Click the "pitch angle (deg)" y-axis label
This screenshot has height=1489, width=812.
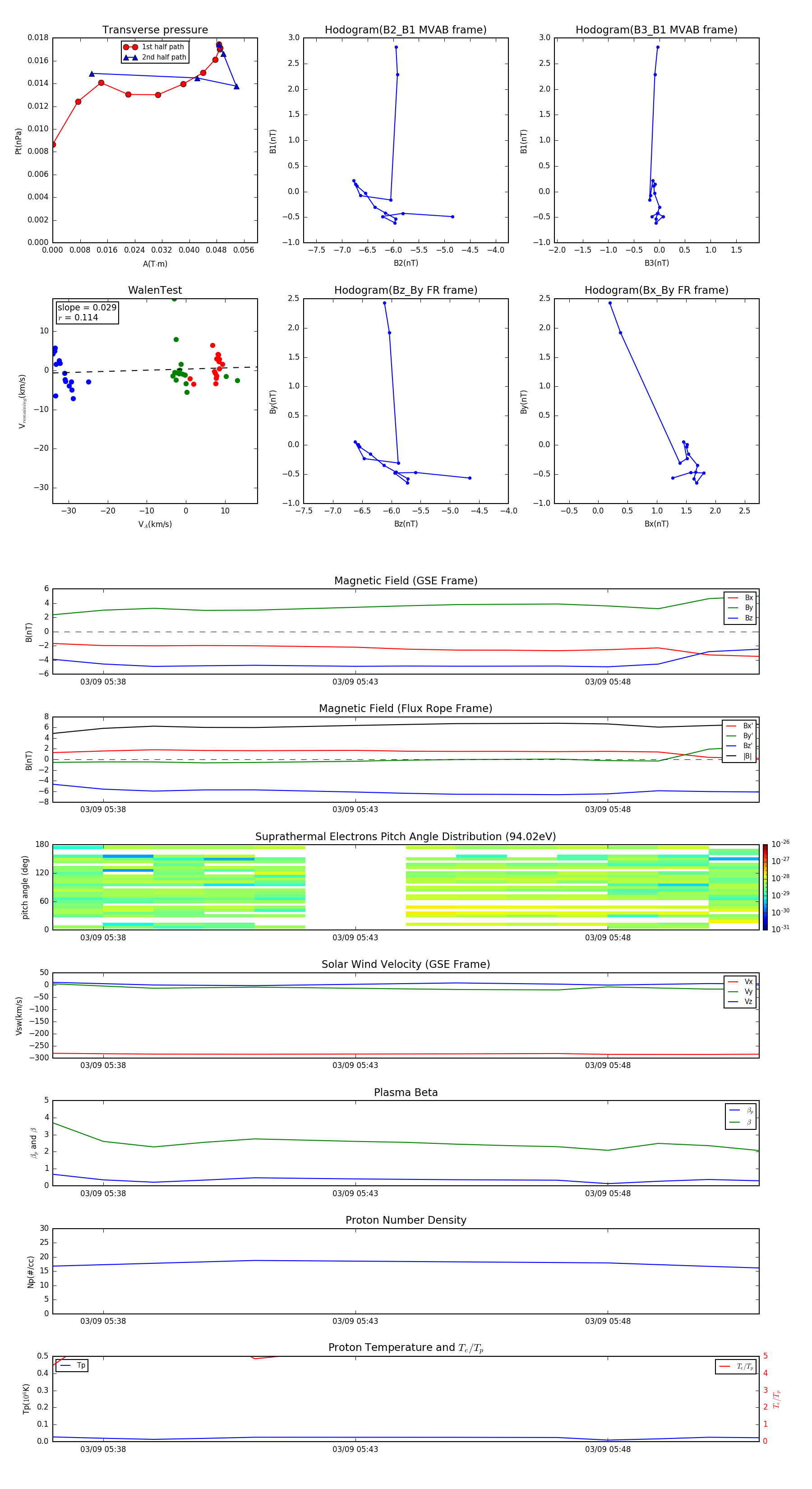pyautogui.click(x=25, y=887)
